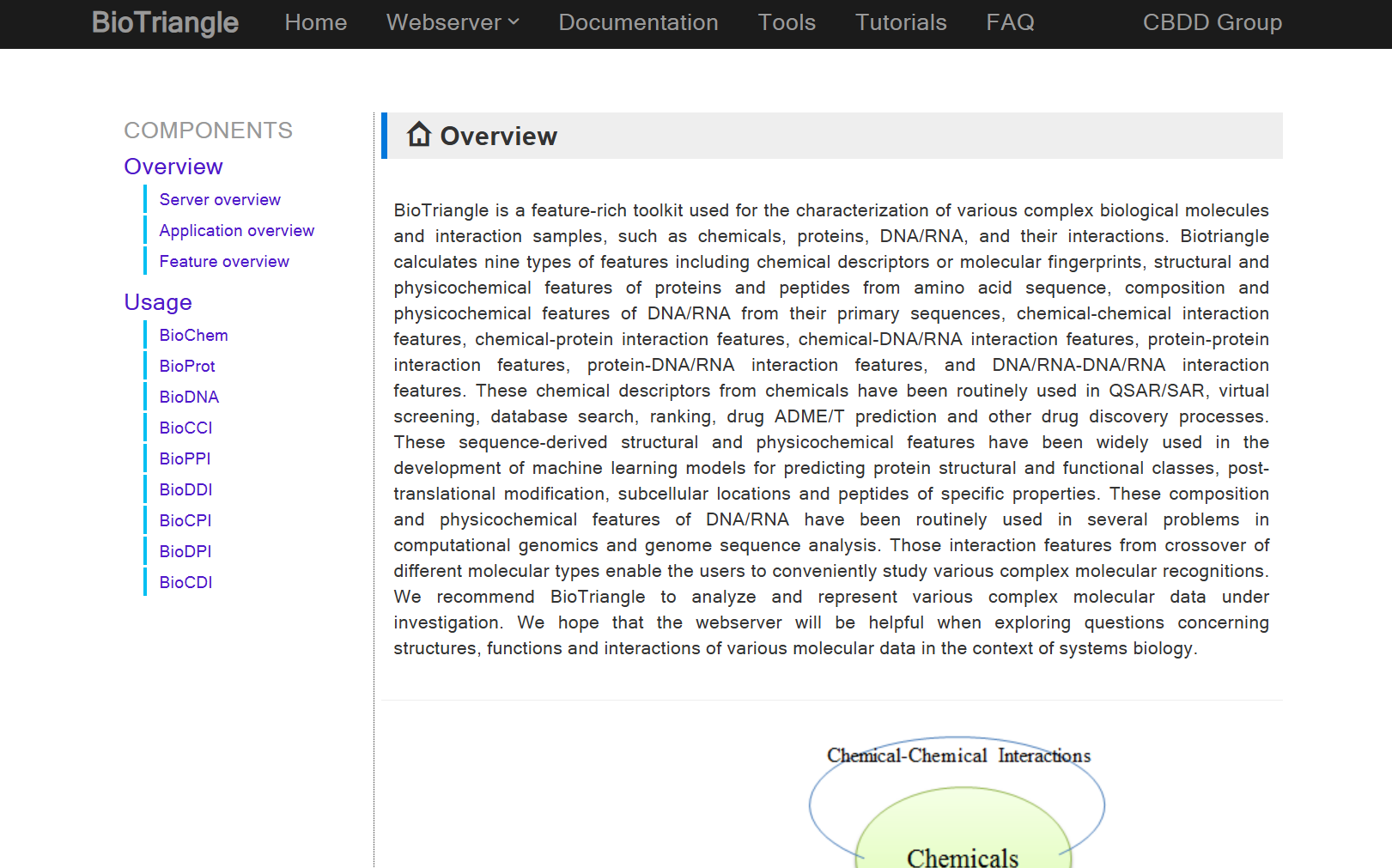The height and width of the screenshot is (868, 1392).
Task: Open Application overview in sidebar
Action: point(237,231)
